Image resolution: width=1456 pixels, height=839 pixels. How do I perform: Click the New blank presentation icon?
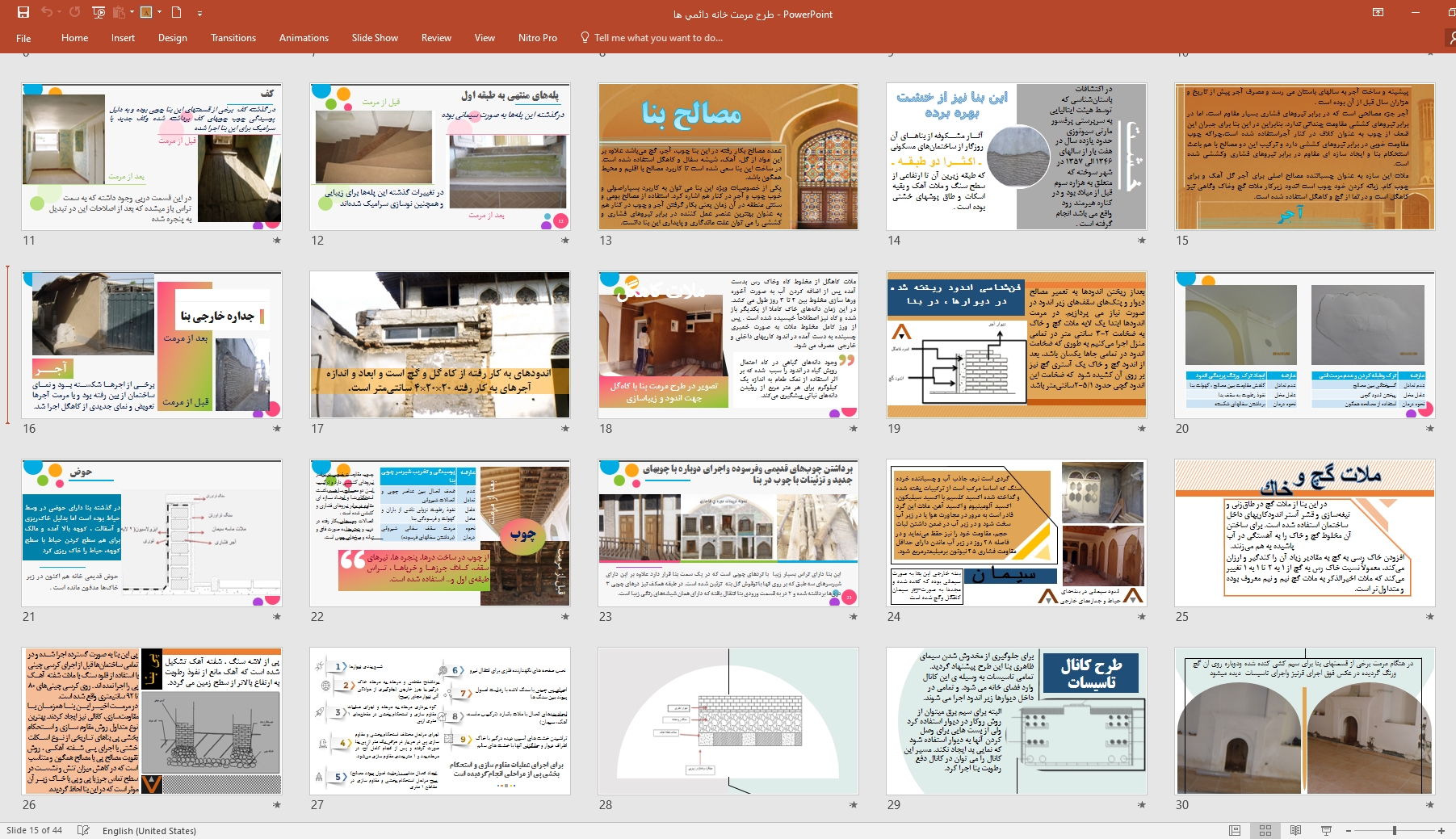pos(176,12)
